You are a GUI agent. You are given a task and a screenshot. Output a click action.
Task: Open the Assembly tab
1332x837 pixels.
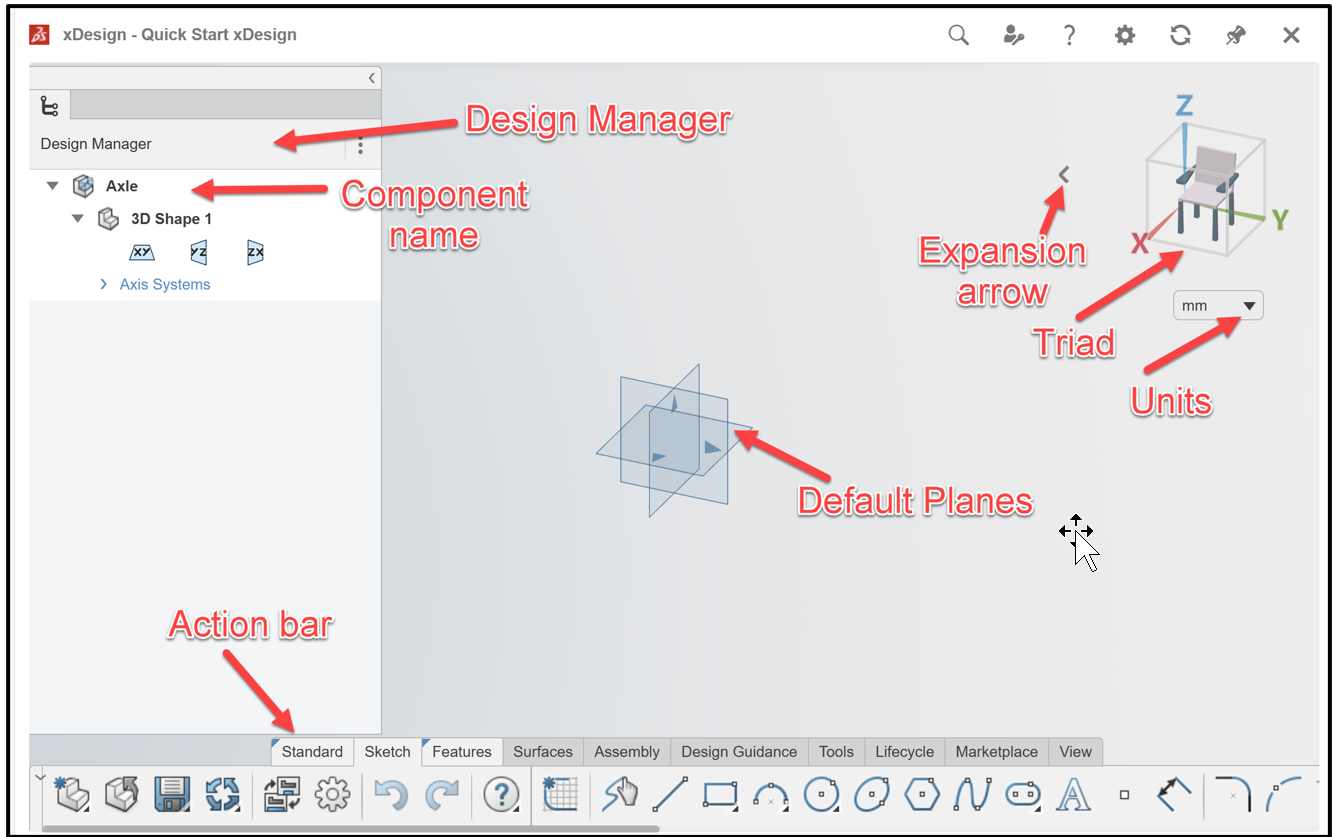626,751
